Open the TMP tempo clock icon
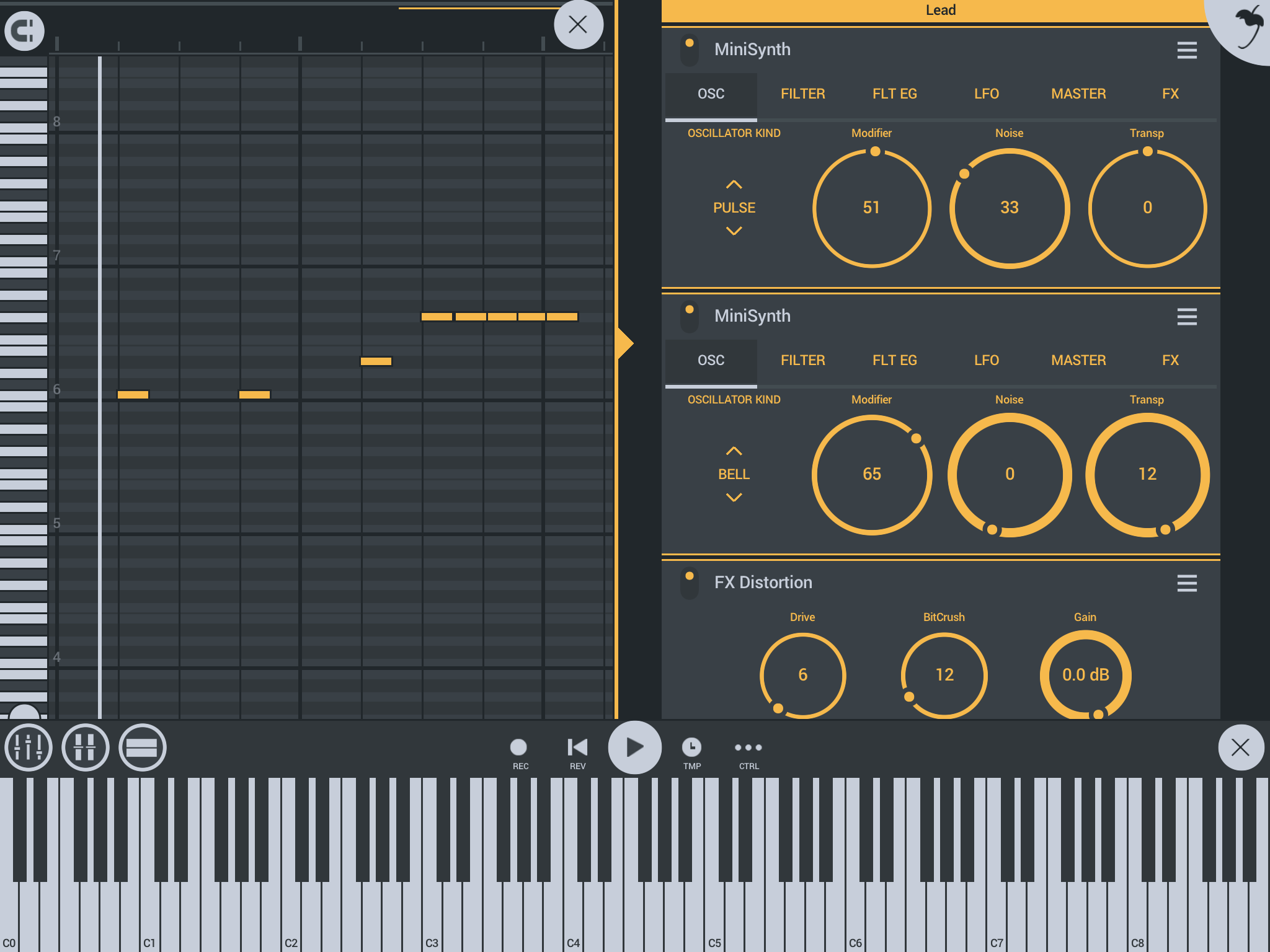The width and height of the screenshot is (1270, 952). click(691, 753)
